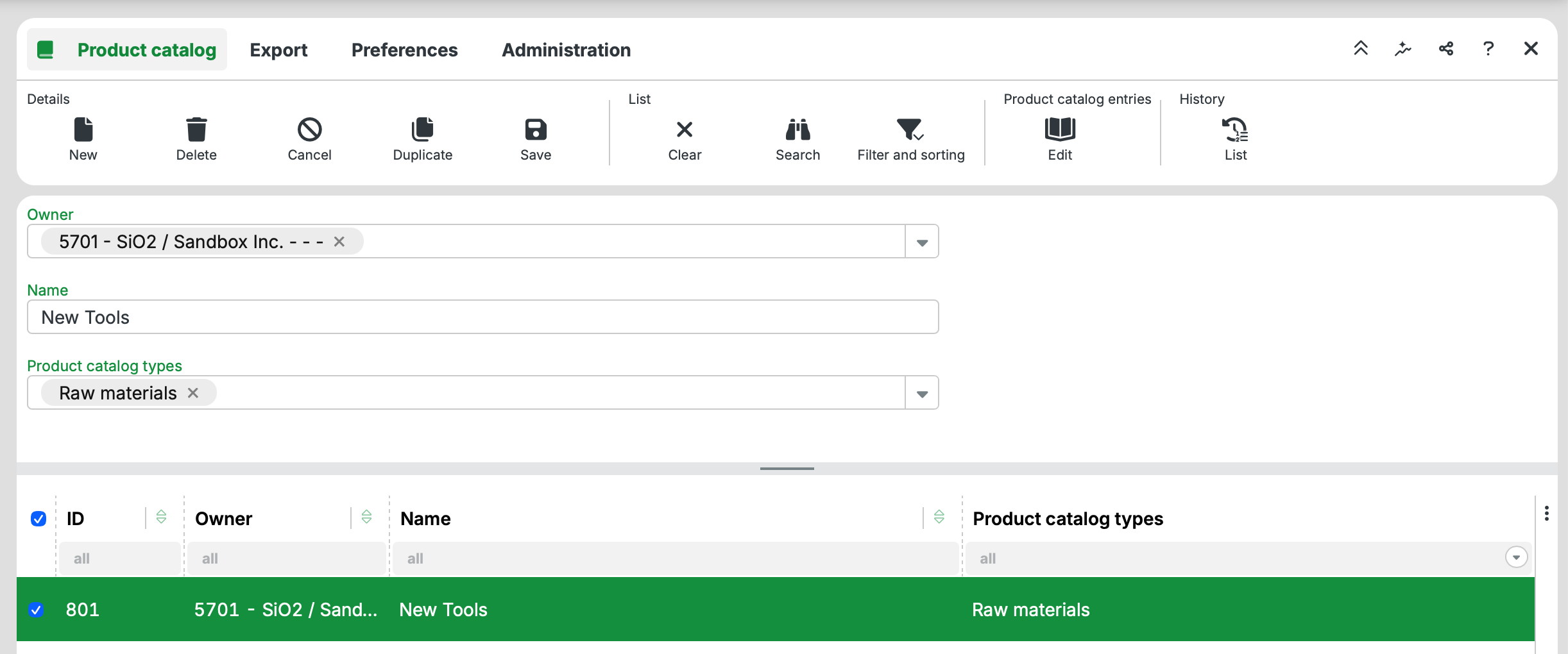Open help with the question mark icon
1568x654 pixels.
tap(1488, 49)
